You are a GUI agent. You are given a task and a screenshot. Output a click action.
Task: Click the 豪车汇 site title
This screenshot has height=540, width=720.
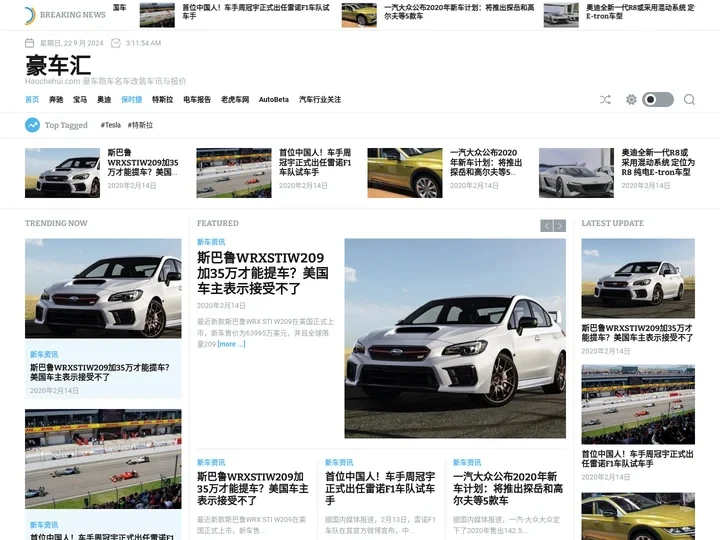pyautogui.click(x=58, y=65)
